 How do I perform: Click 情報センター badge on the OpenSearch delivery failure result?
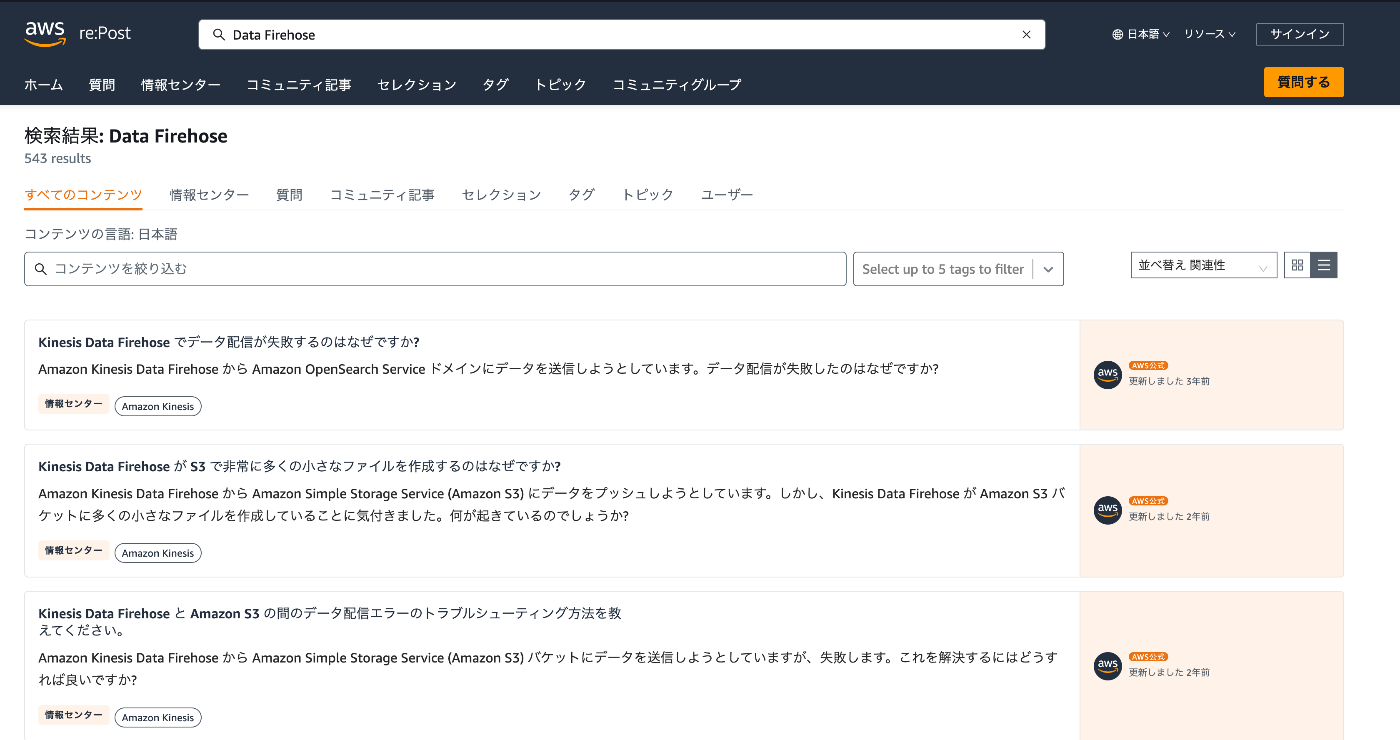pyautogui.click(x=74, y=404)
